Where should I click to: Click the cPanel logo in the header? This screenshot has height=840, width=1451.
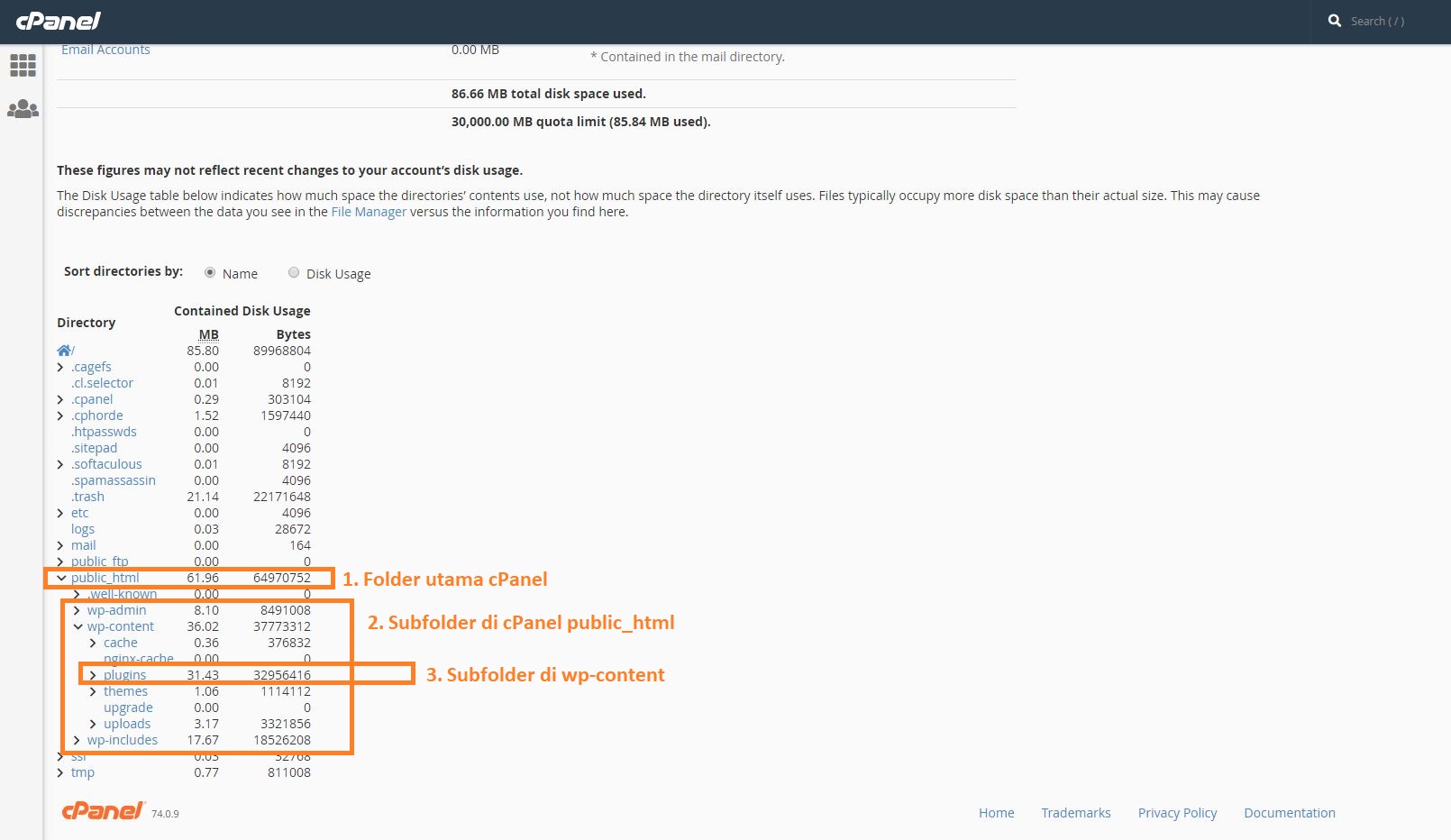click(x=58, y=21)
